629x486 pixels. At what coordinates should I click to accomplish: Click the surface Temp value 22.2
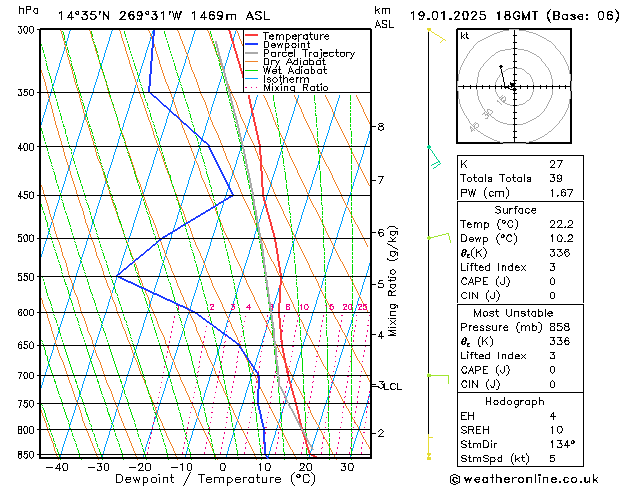pos(561,224)
